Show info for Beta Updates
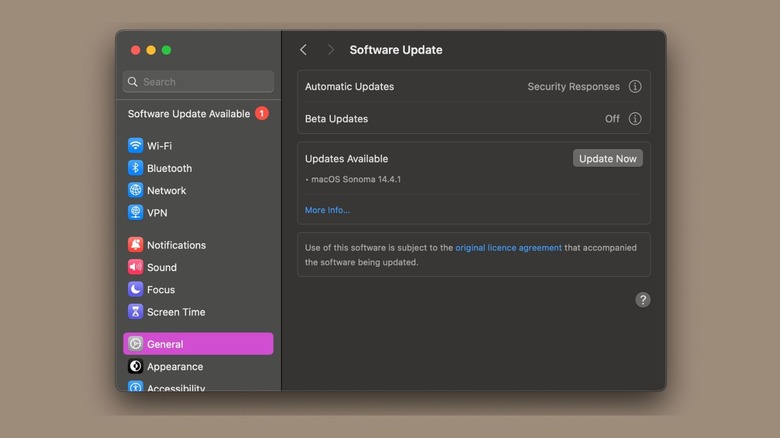This screenshot has width=780, height=438. pos(635,119)
